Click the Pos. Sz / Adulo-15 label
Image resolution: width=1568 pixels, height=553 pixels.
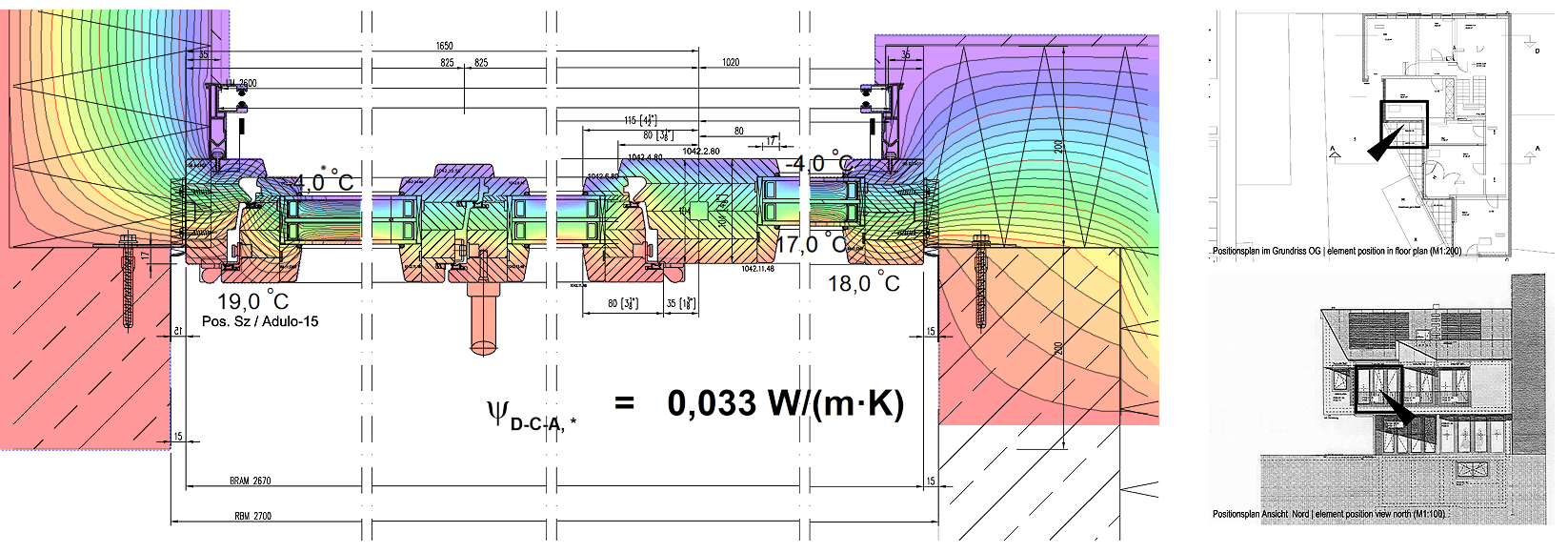pos(260,322)
